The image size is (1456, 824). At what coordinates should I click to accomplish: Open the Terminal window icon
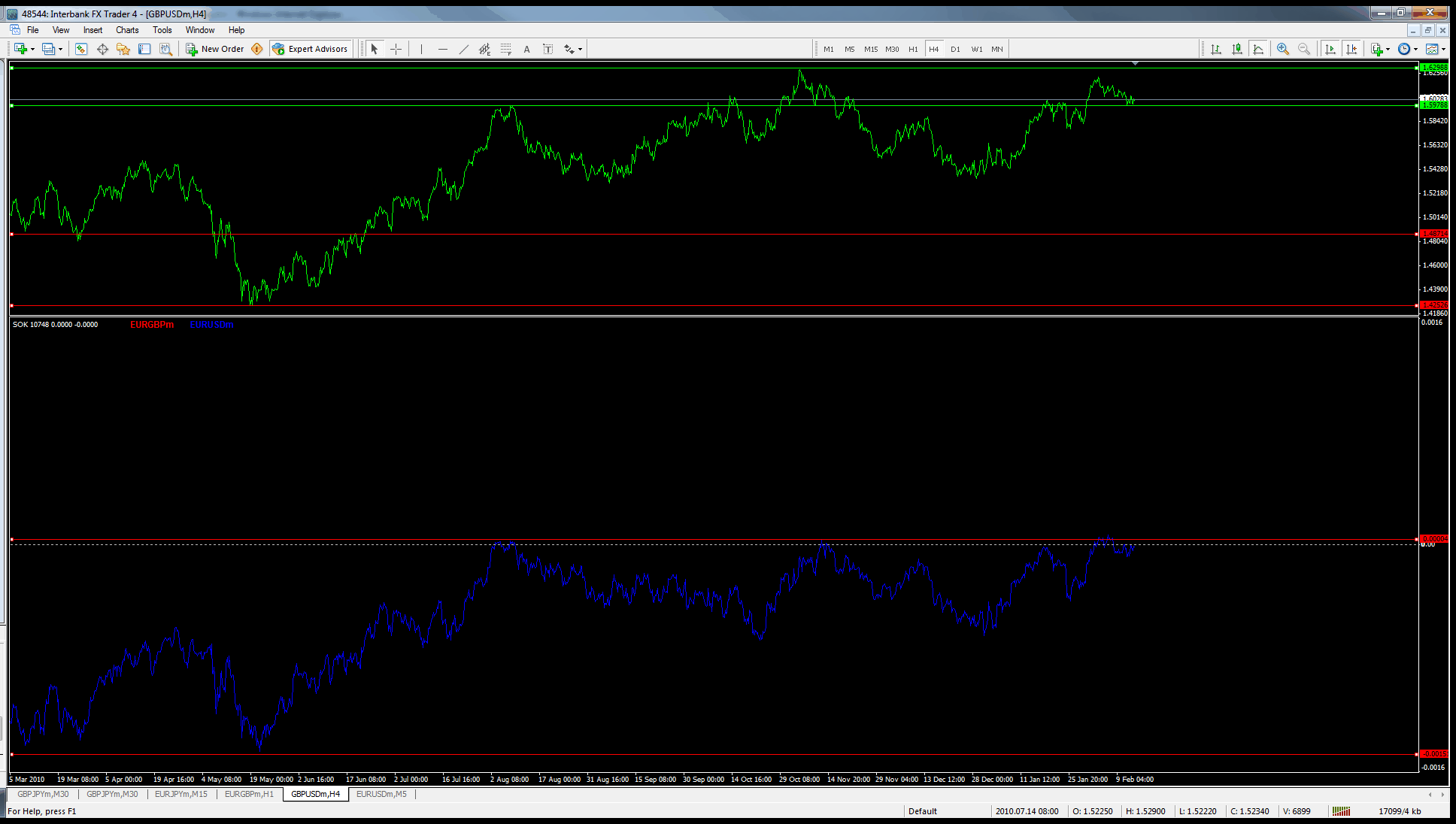click(144, 49)
